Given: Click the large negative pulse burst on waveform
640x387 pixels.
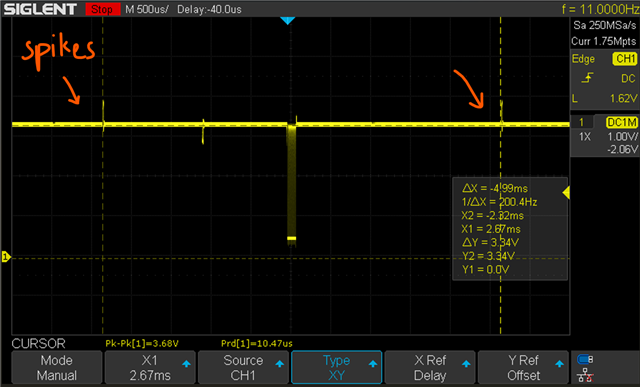Looking at the screenshot, I should click(291, 184).
